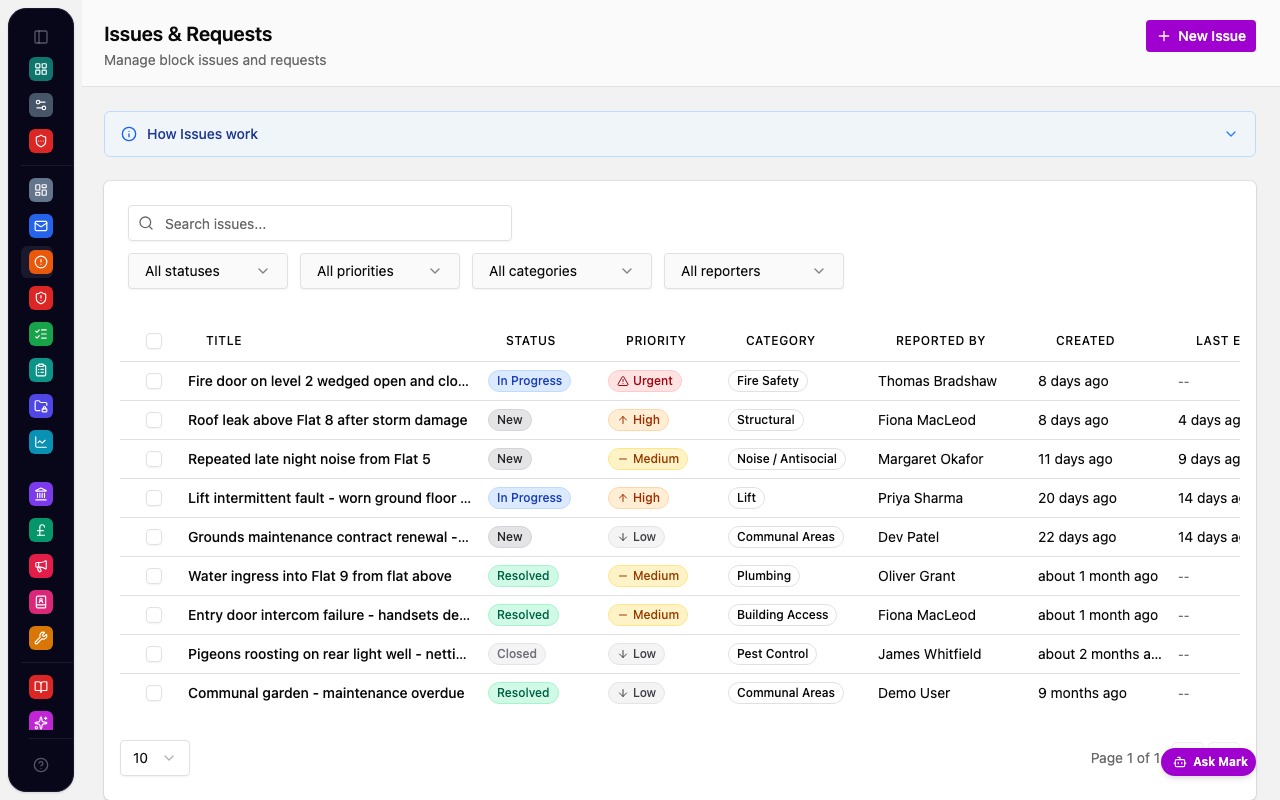Tick checkbox for Pigeons roosting row
This screenshot has width=1280, height=800.
(154, 654)
